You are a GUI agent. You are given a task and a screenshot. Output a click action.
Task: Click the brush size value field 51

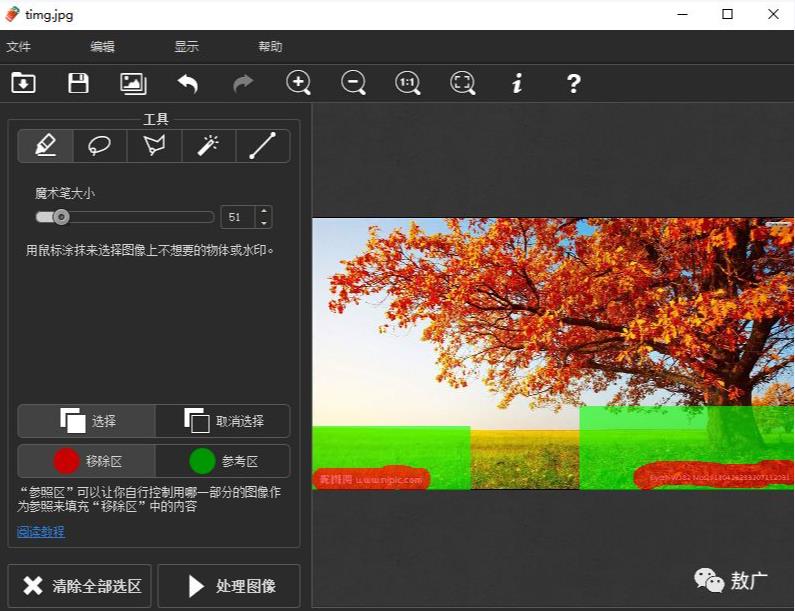238,217
